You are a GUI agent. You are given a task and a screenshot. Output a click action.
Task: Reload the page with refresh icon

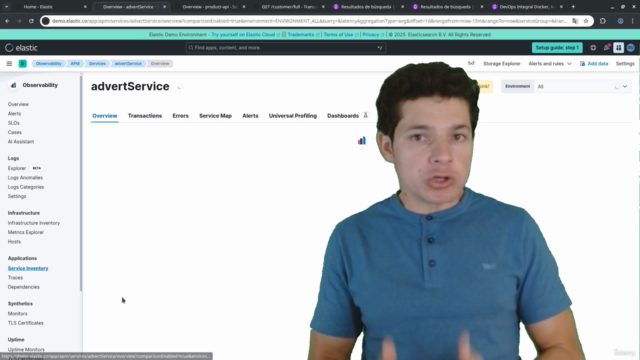point(31,21)
